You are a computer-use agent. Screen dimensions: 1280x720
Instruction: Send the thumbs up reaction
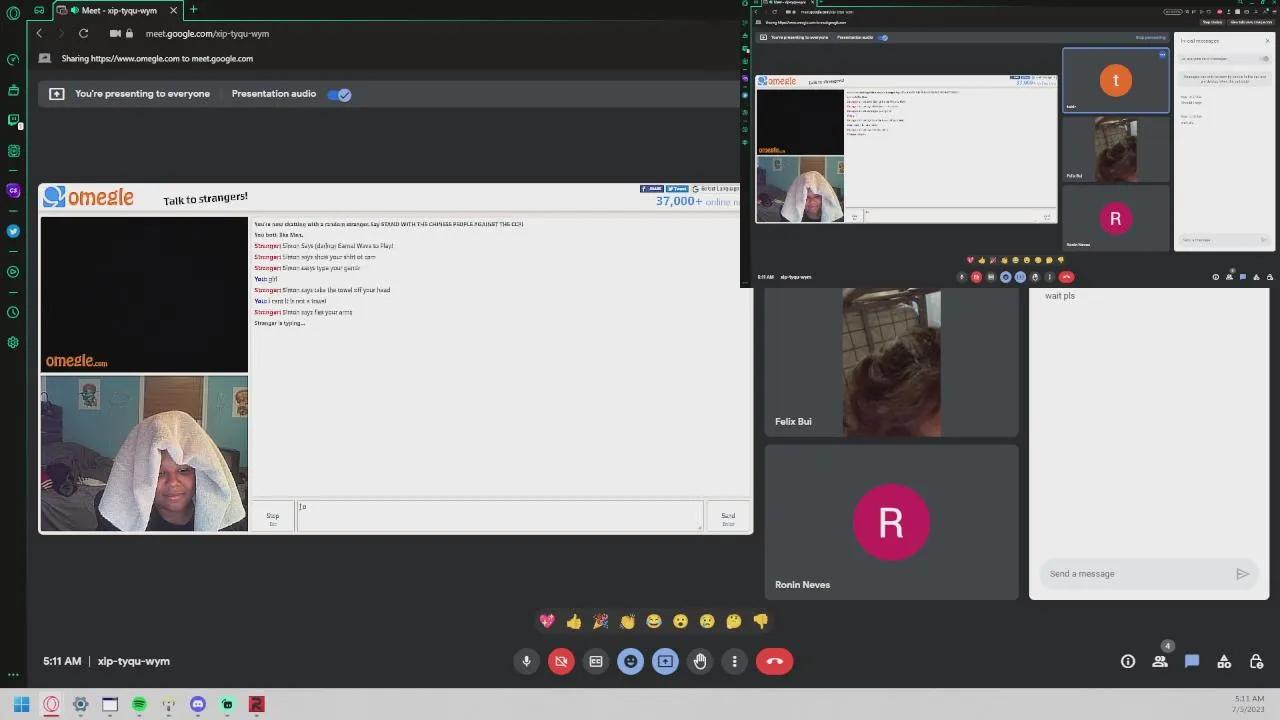click(x=574, y=621)
